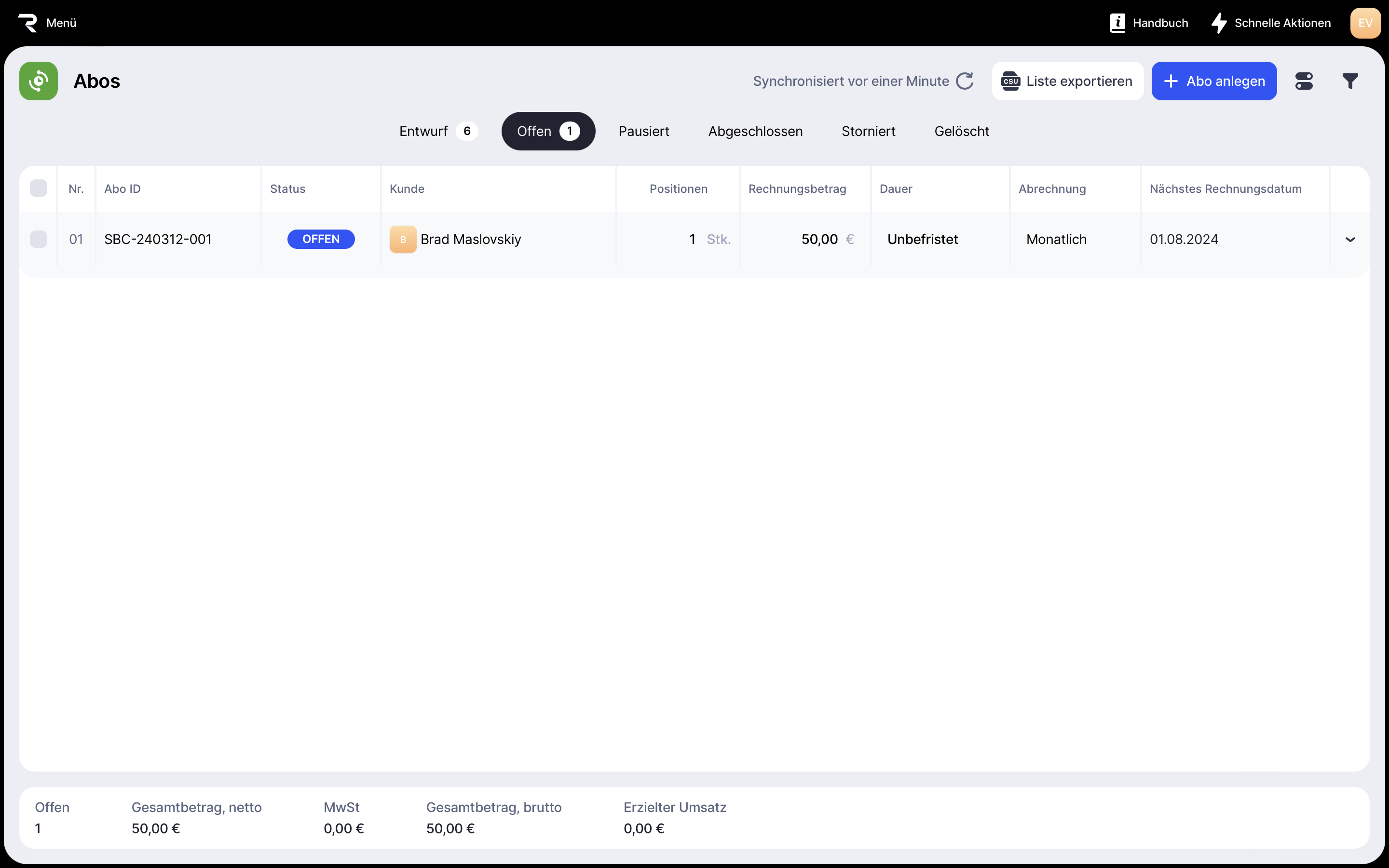Click Schnelle Aktionen lightning icon
The height and width of the screenshot is (868, 1389).
(x=1219, y=23)
